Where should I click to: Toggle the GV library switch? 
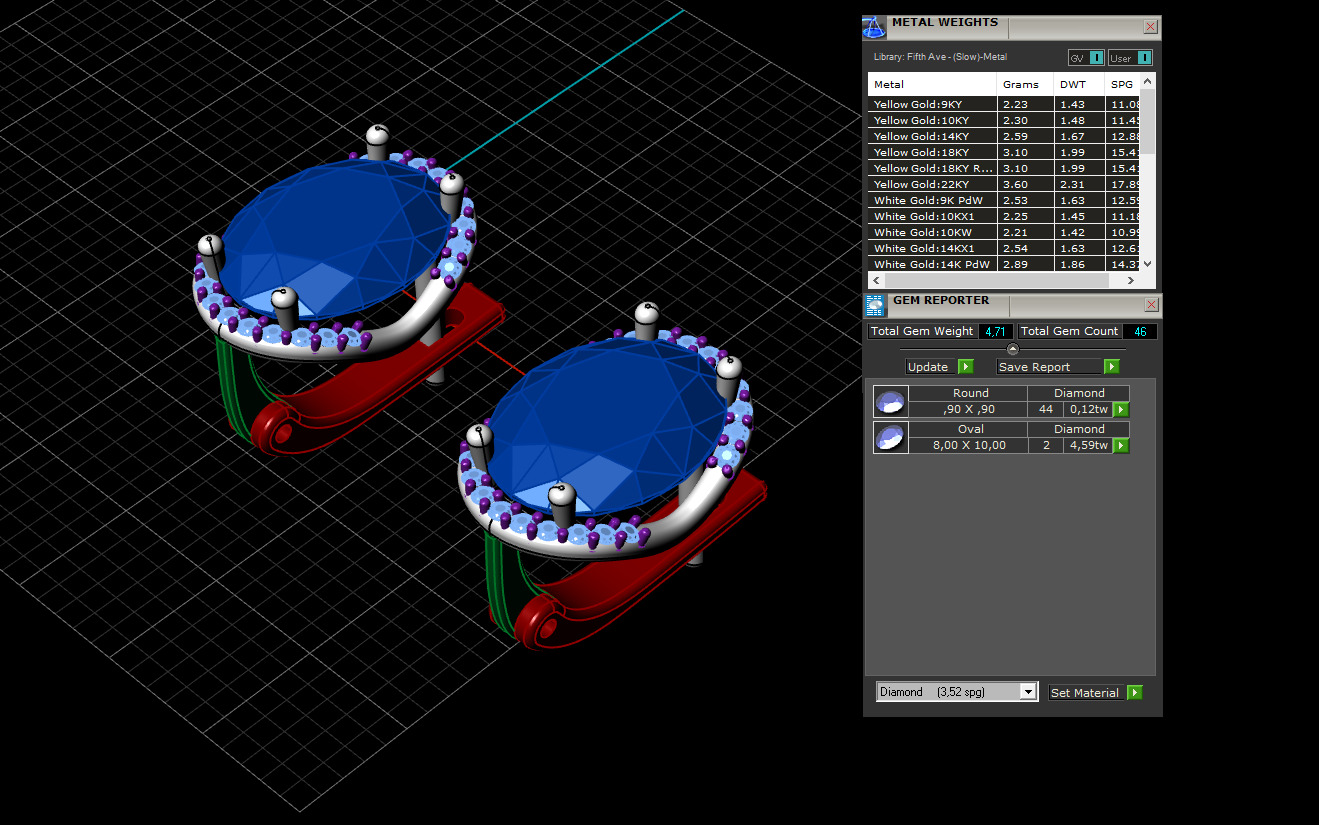pyautogui.click(x=1086, y=58)
